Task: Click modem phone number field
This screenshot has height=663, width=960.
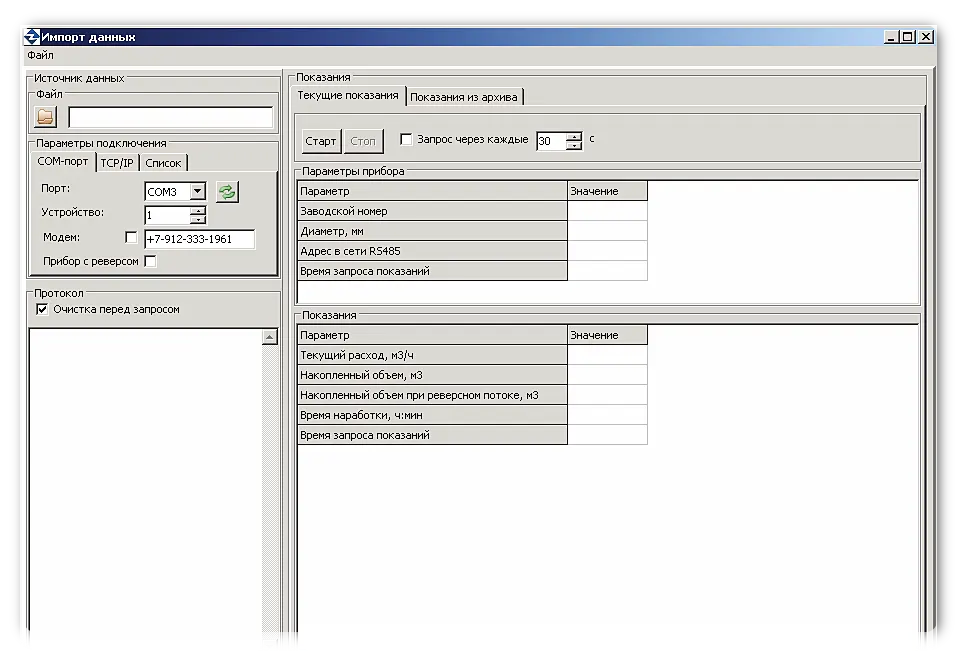Action: click(199, 239)
